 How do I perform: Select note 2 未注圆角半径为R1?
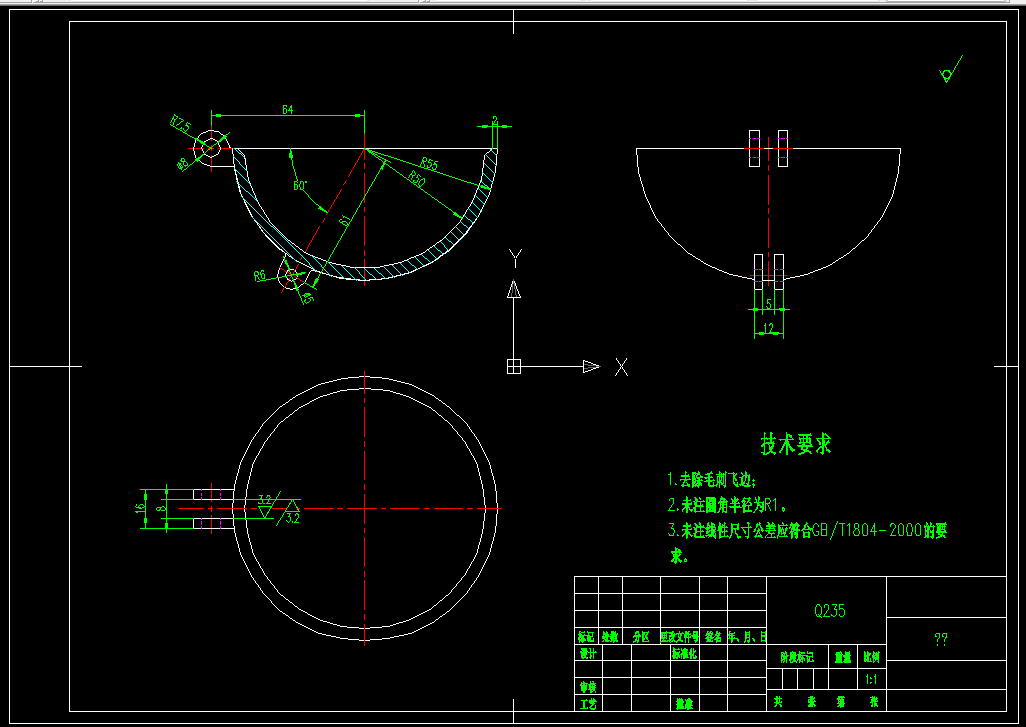[726, 505]
